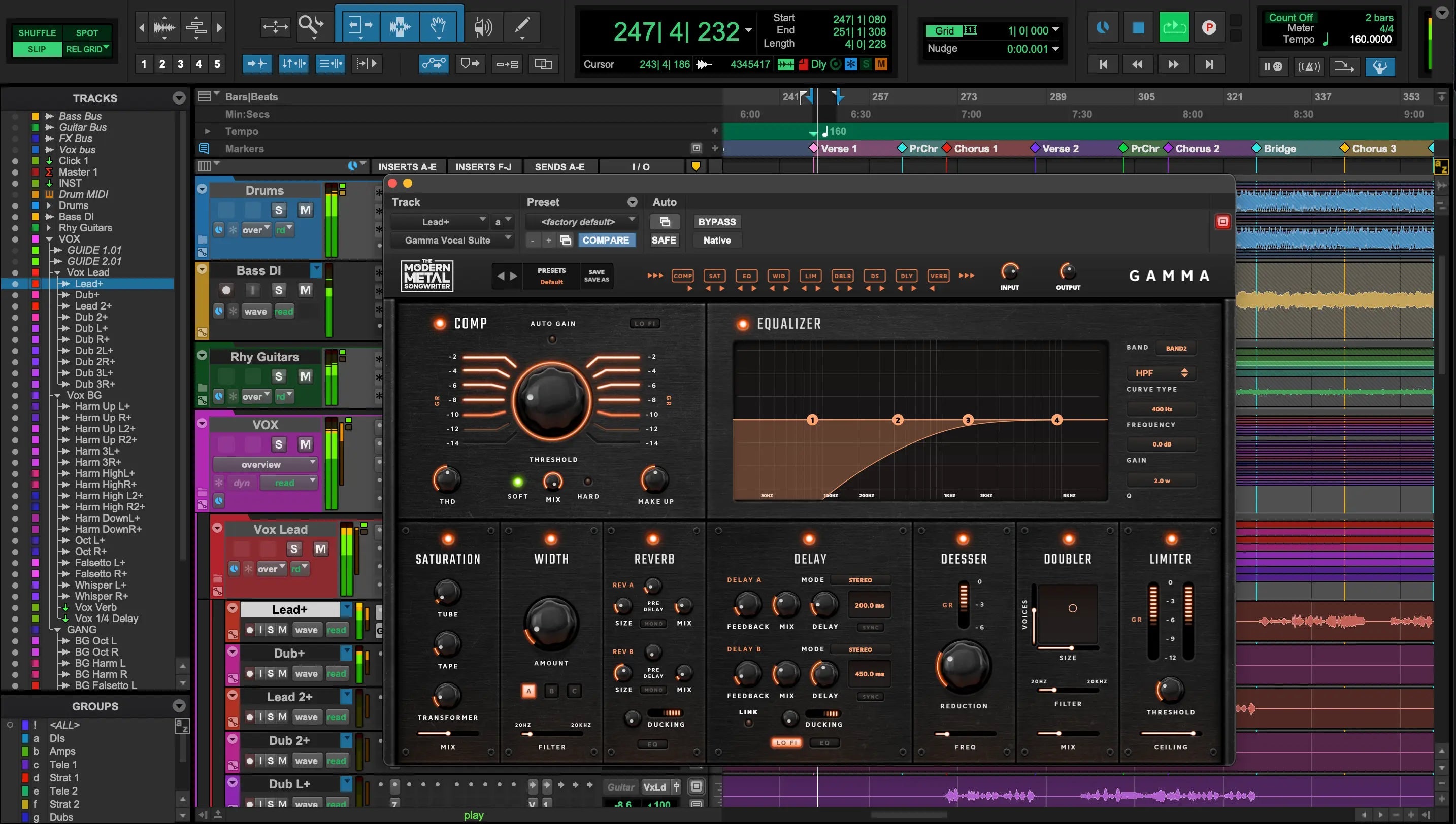Enable the metronome click icon
Viewport: 1456px width, 824px height.
point(1308,67)
